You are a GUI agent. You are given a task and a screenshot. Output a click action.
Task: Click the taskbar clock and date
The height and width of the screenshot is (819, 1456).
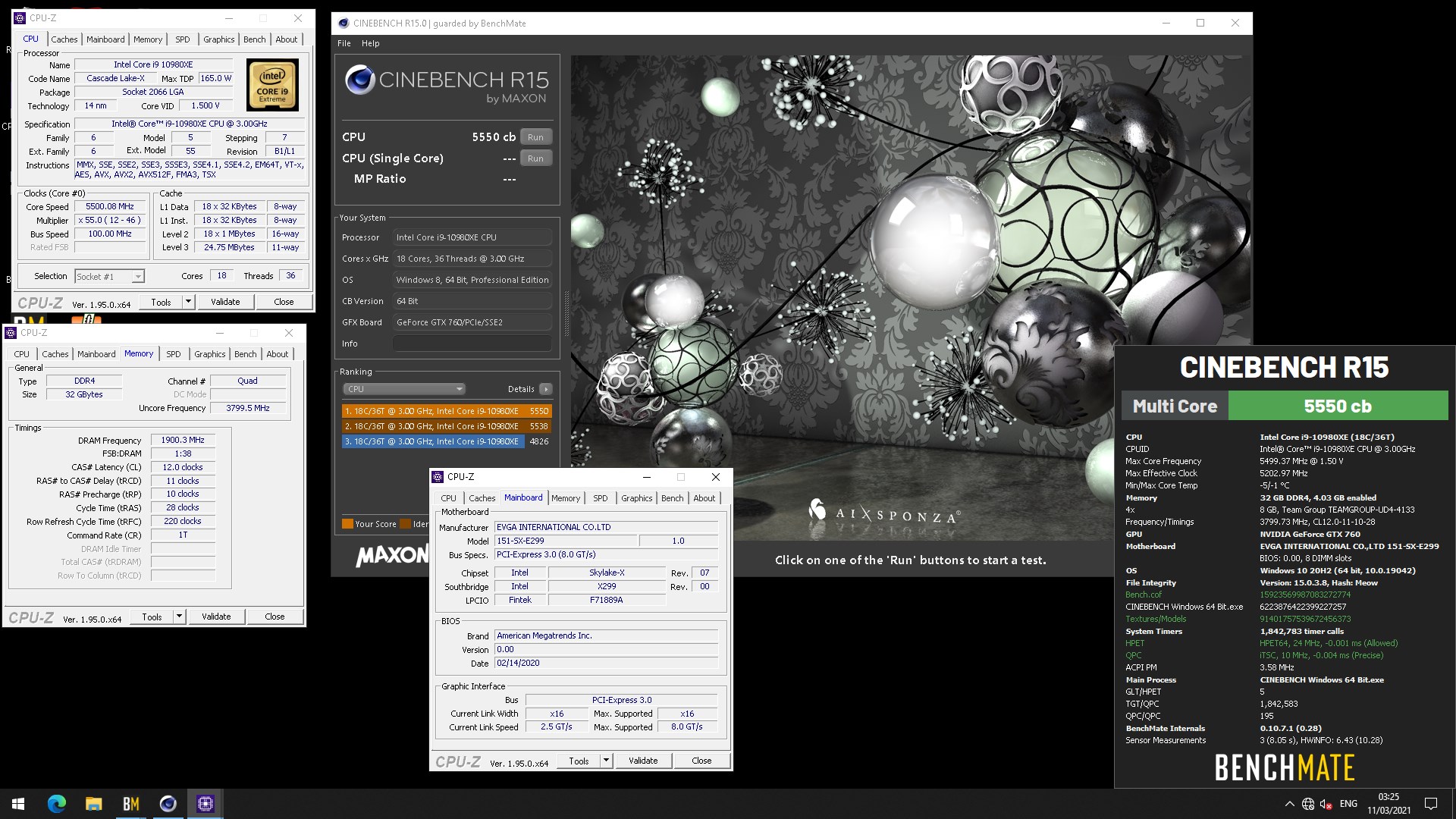pos(1389,804)
